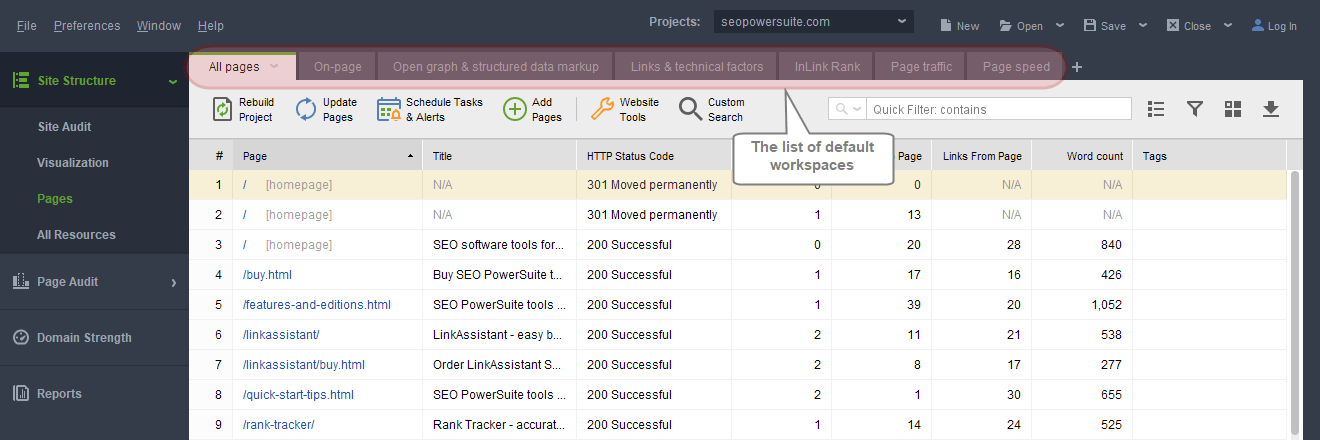Go to Pages in sidebar
The width and height of the screenshot is (1320, 440).
(x=55, y=199)
